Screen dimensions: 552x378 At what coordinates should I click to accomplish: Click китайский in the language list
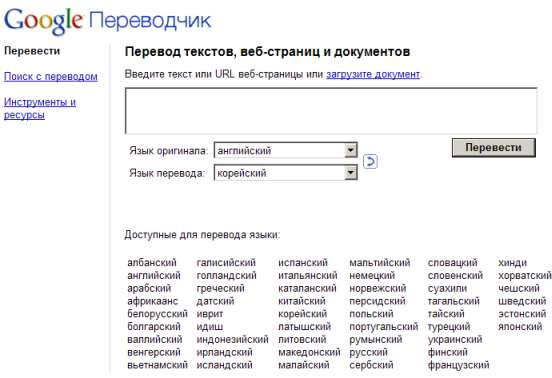pyautogui.click(x=302, y=301)
